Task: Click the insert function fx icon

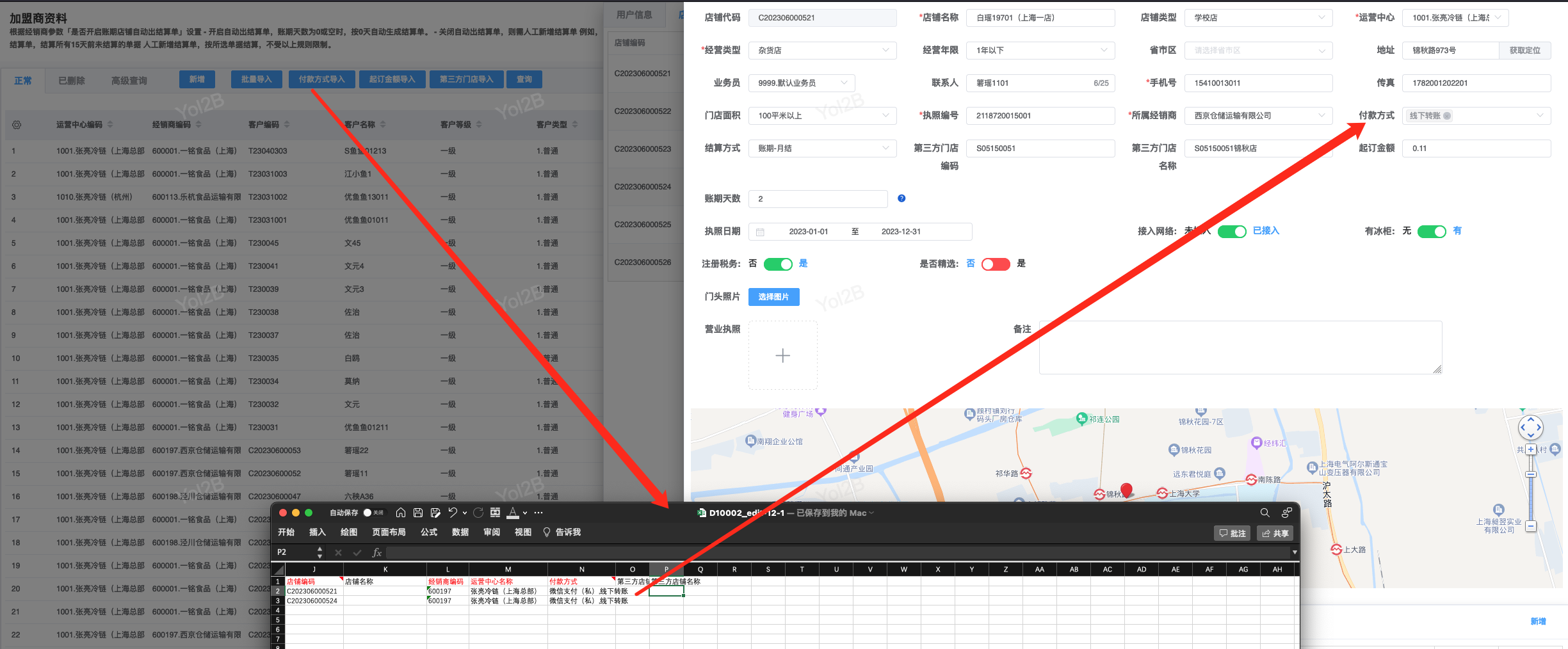Action: (x=377, y=552)
